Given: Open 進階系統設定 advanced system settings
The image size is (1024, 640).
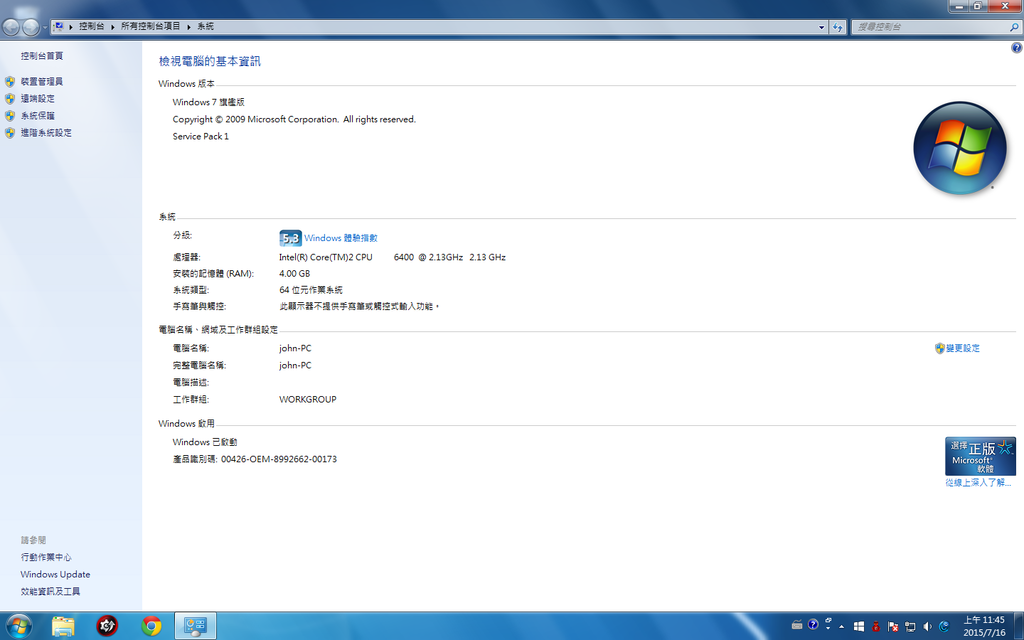Looking at the screenshot, I should click(45, 132).
